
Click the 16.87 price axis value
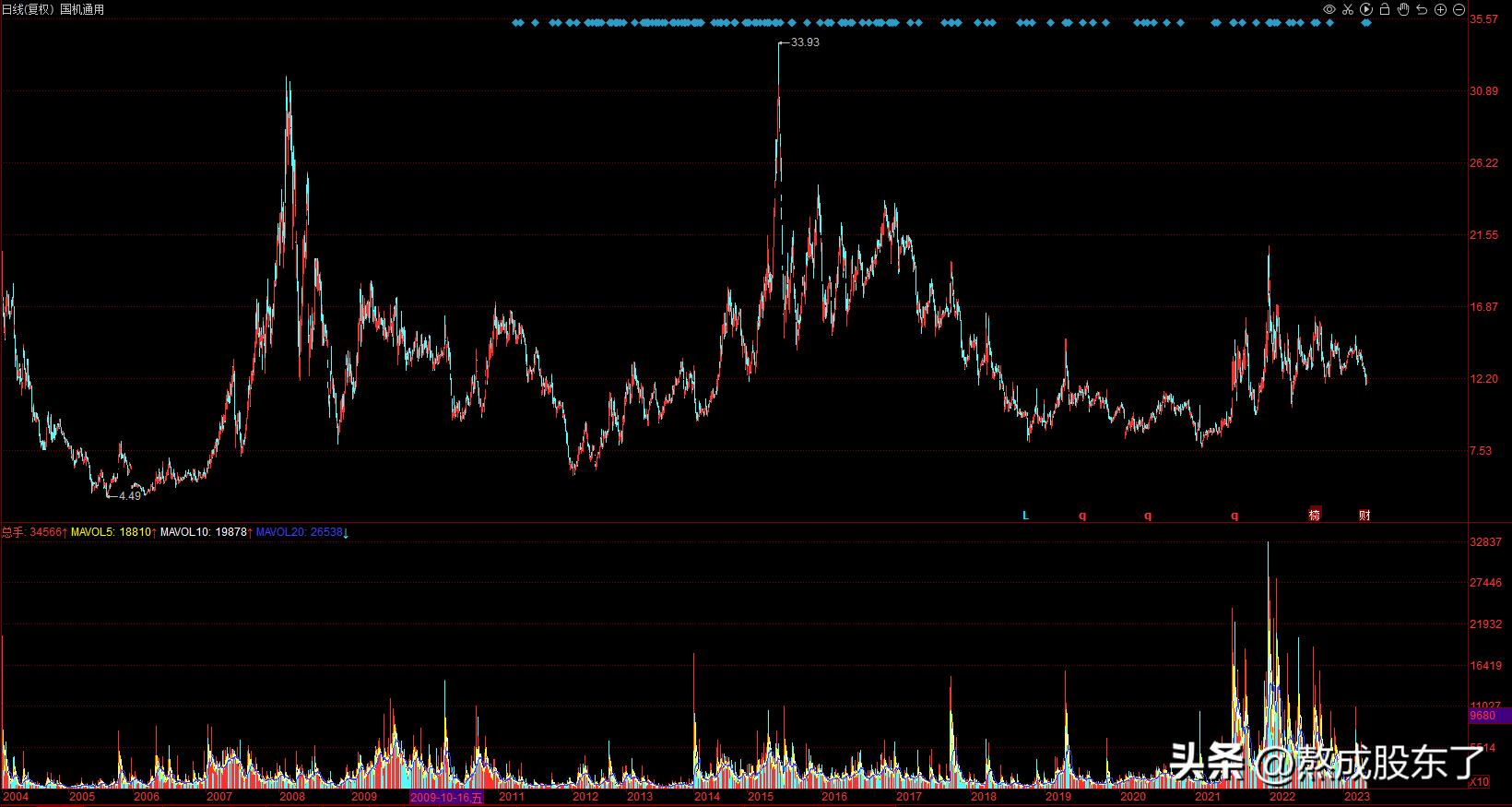tap(1484, 307)
